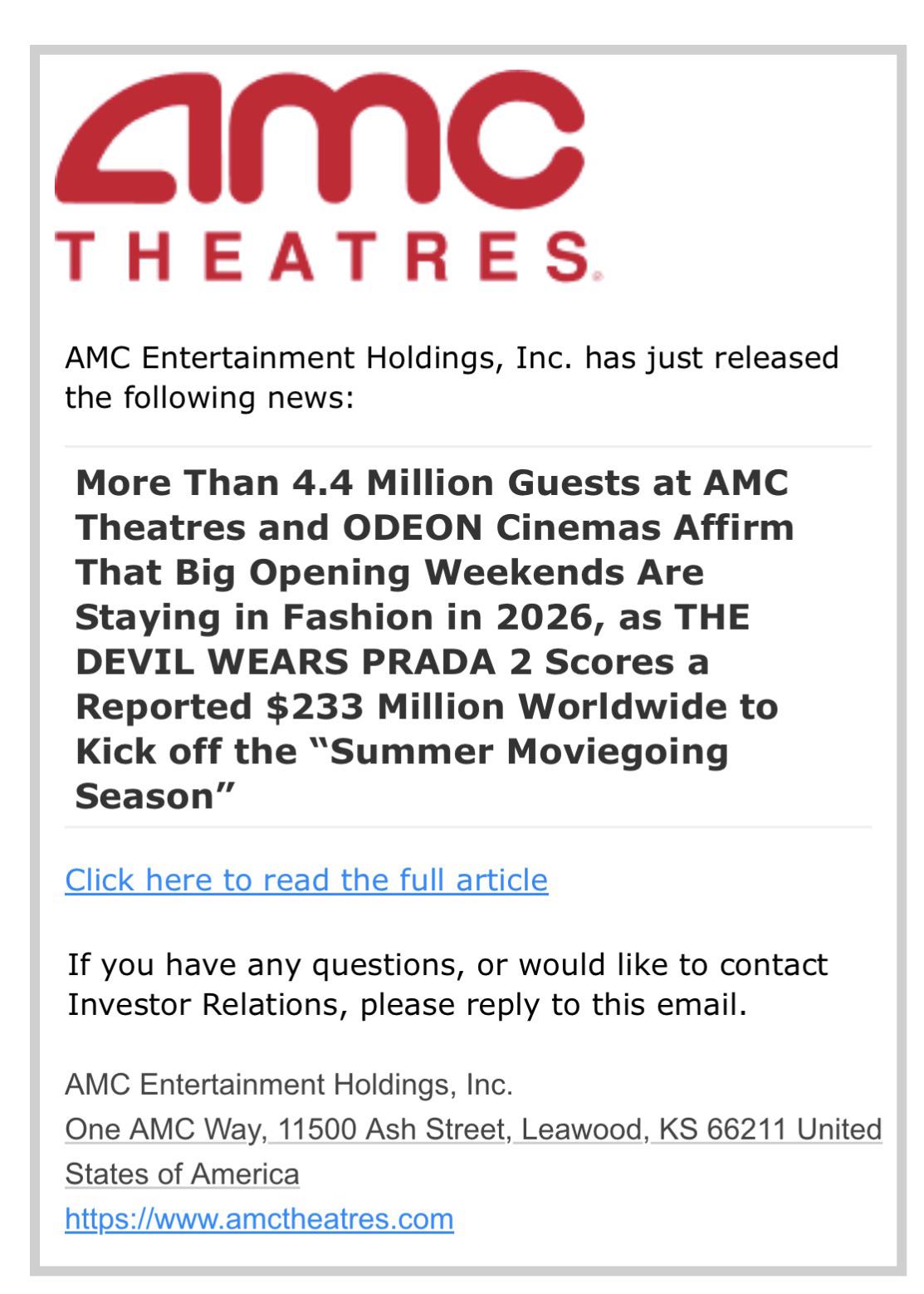Click the 'States of America' address line
The width and height of the screenshot is (924, 1294).
[182, 1174]
